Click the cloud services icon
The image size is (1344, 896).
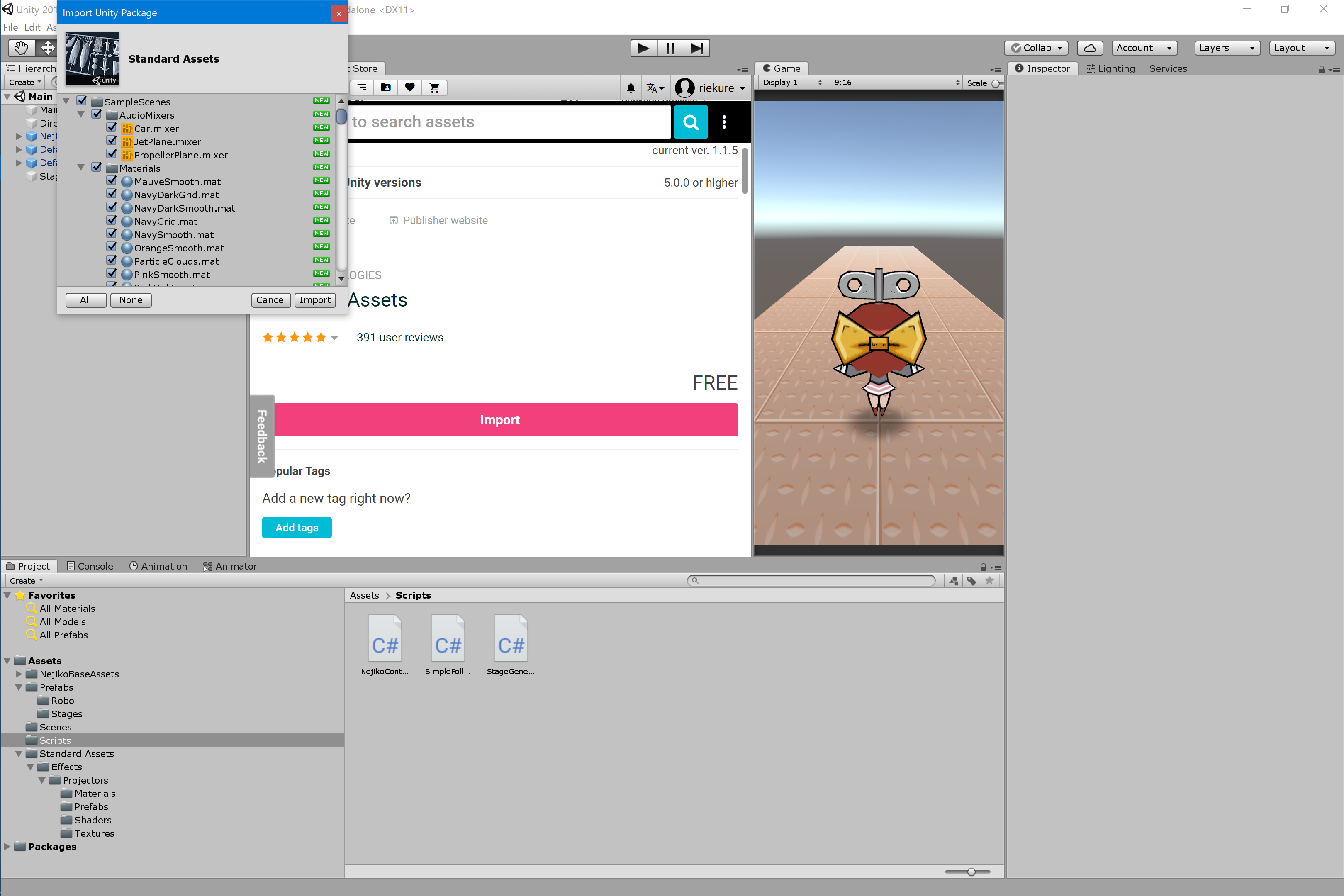click(x=1089, y=48)
